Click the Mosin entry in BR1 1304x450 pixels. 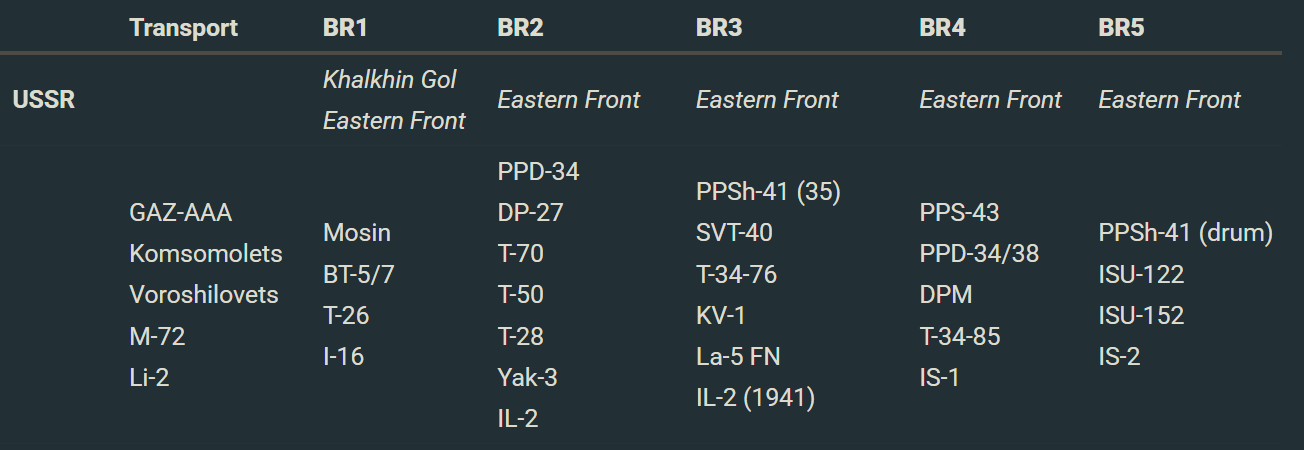click(x=357, y=233)
